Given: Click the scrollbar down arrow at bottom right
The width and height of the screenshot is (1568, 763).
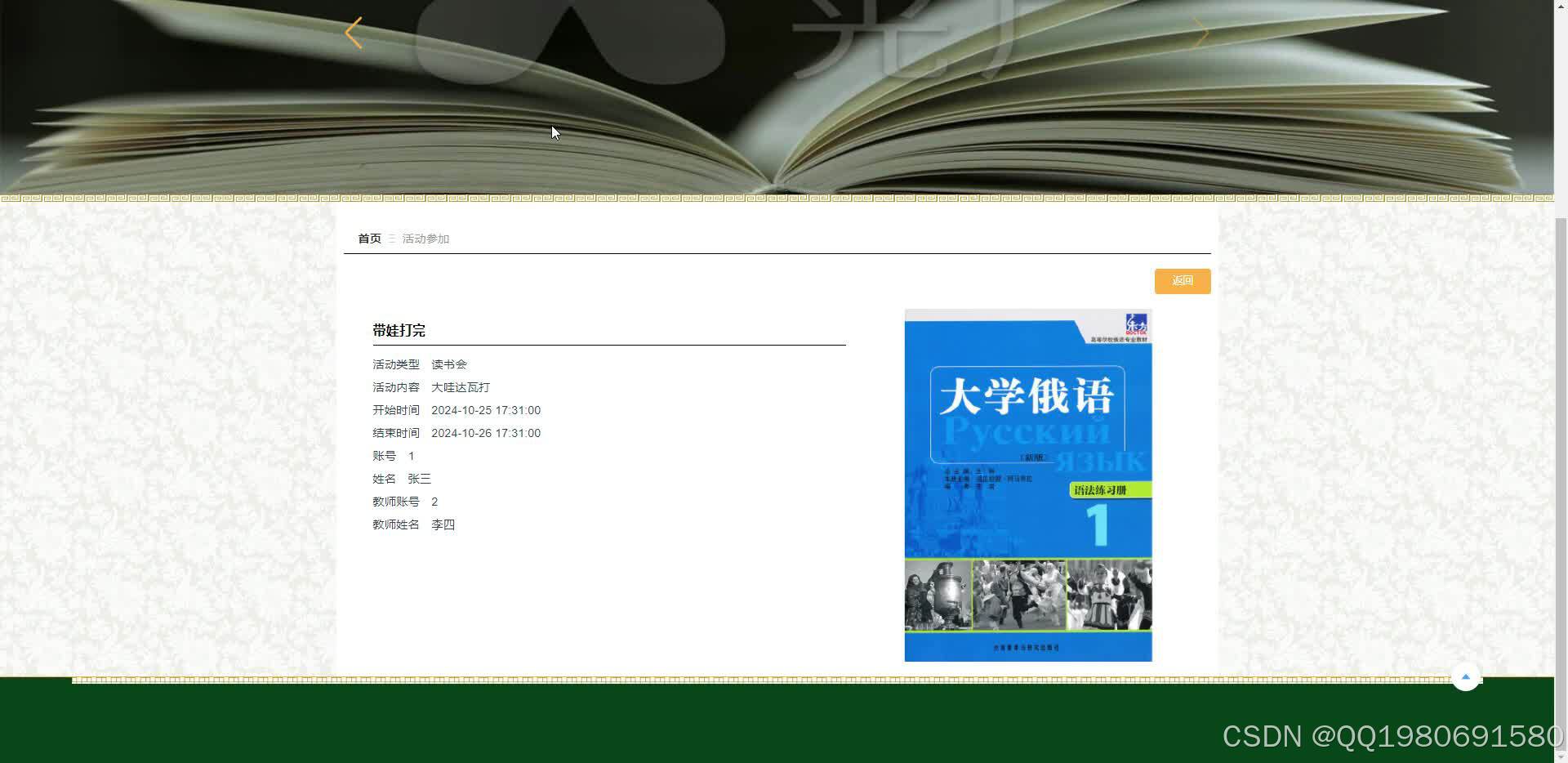Looking at the screenshot, I should pyautogui.click(x=1562, y=756).
